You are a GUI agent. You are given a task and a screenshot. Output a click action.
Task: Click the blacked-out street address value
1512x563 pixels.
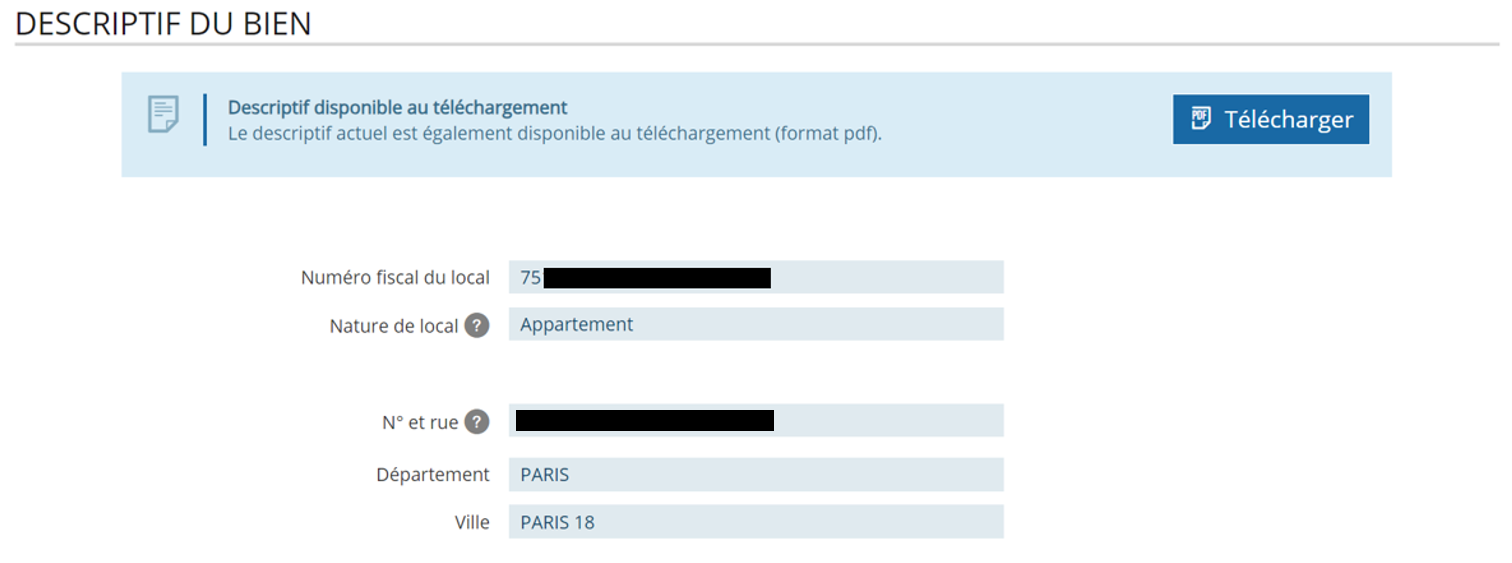645,420
